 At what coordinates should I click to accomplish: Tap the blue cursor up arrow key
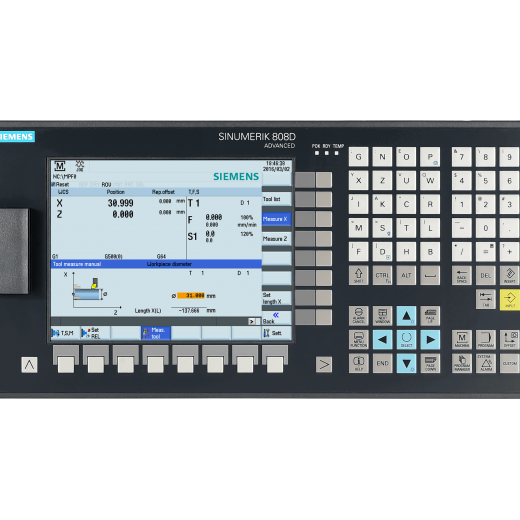pyautogui.click(x=406, y=316)
